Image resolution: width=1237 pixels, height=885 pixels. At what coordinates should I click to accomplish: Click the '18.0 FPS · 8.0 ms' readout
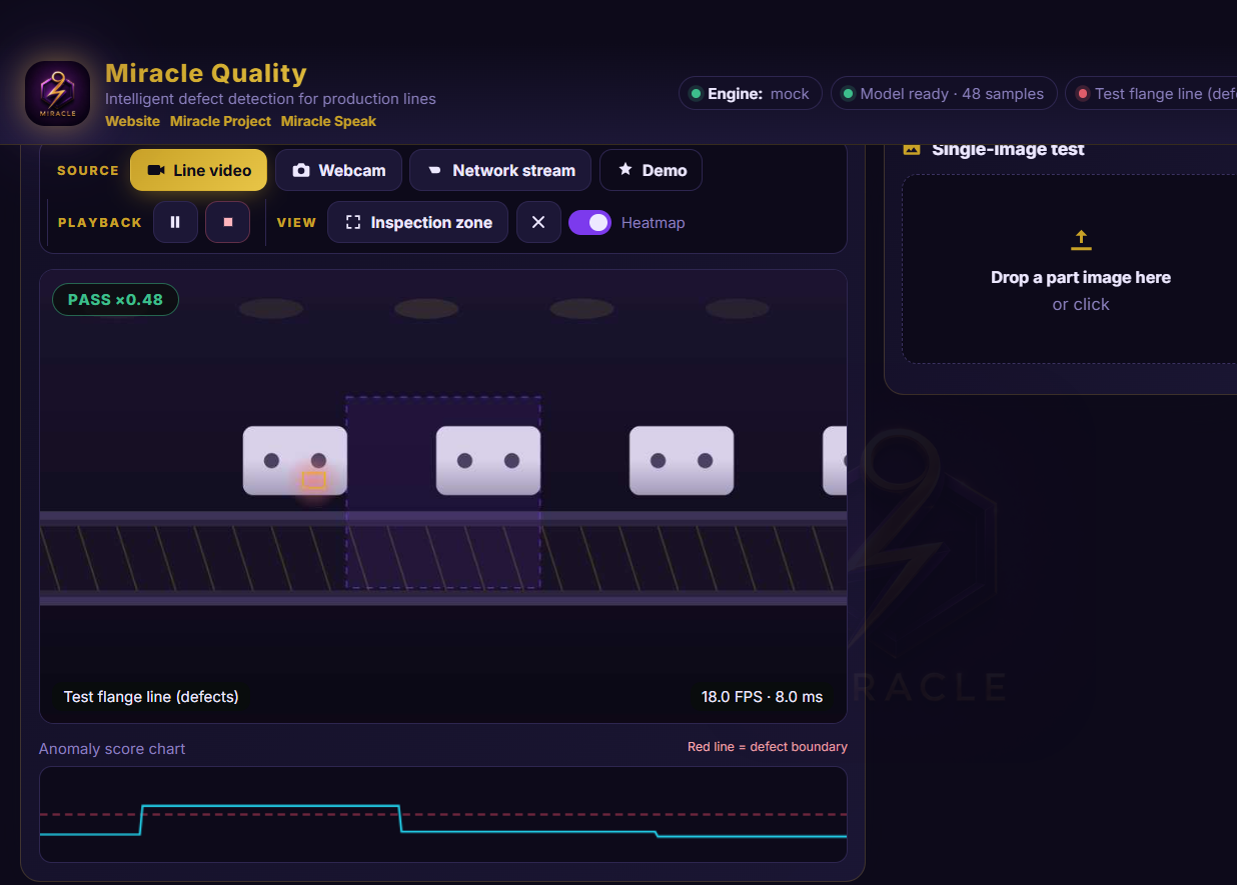tap(762, 696)
